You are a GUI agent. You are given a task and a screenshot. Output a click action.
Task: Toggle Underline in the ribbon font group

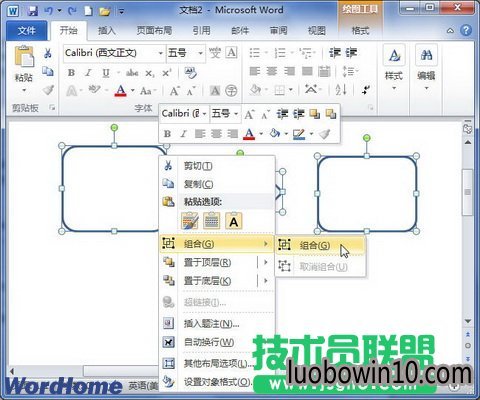tap(106, 73)
